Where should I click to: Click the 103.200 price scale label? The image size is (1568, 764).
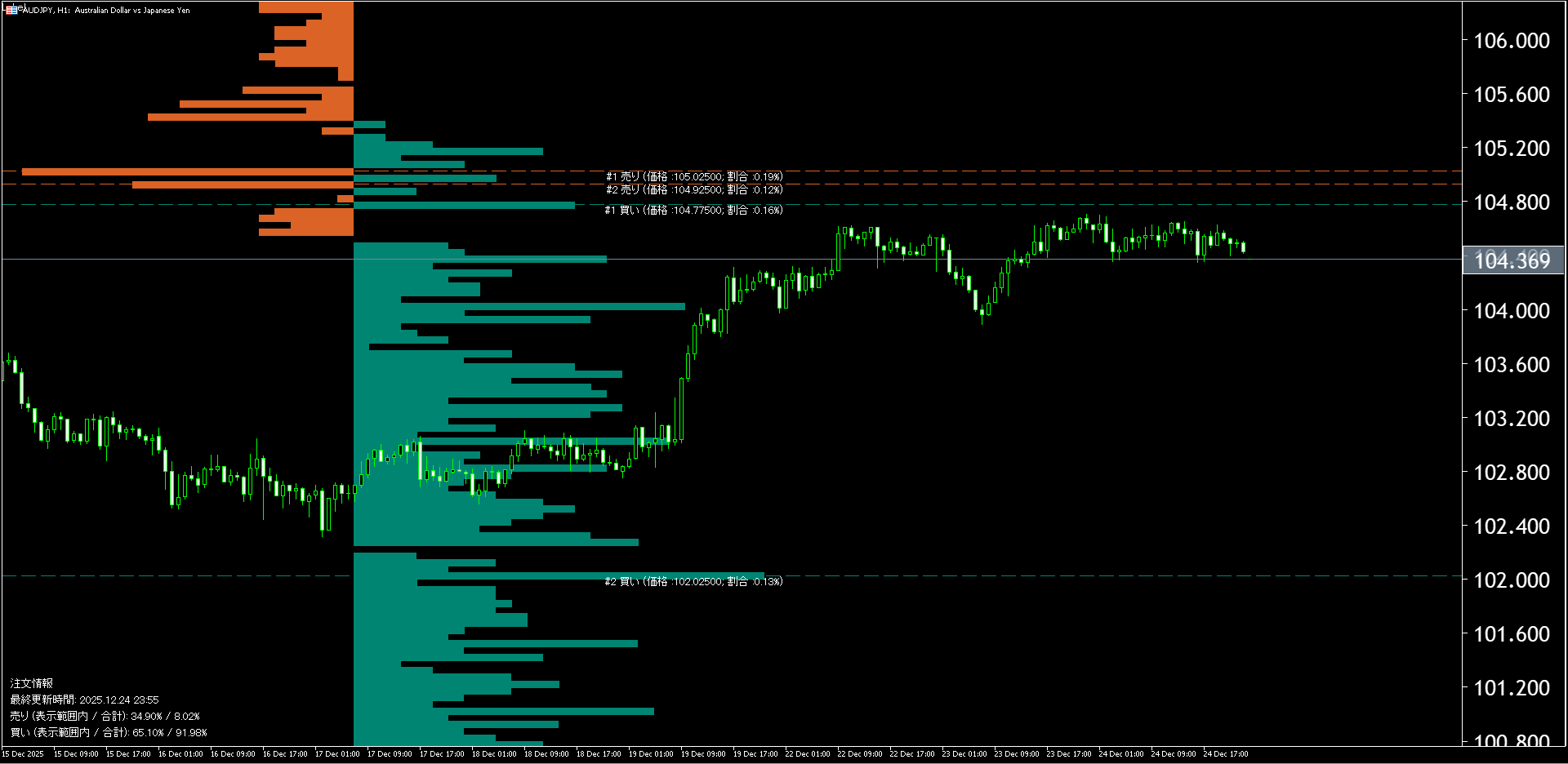pos(1512,419)
